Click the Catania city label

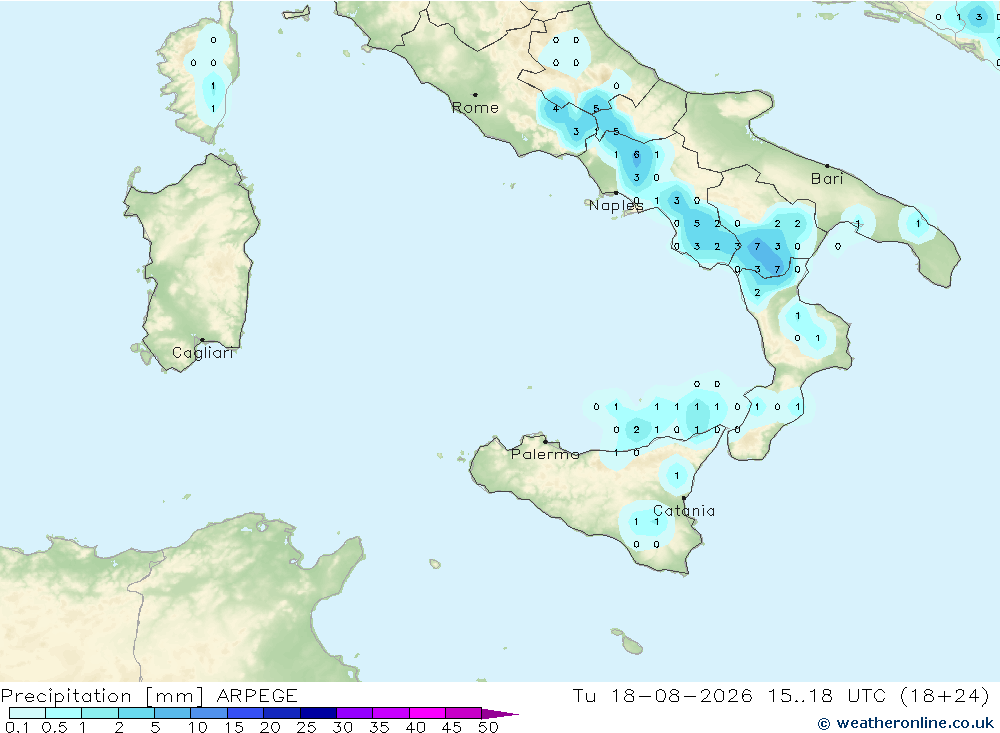tap(684, 511)
